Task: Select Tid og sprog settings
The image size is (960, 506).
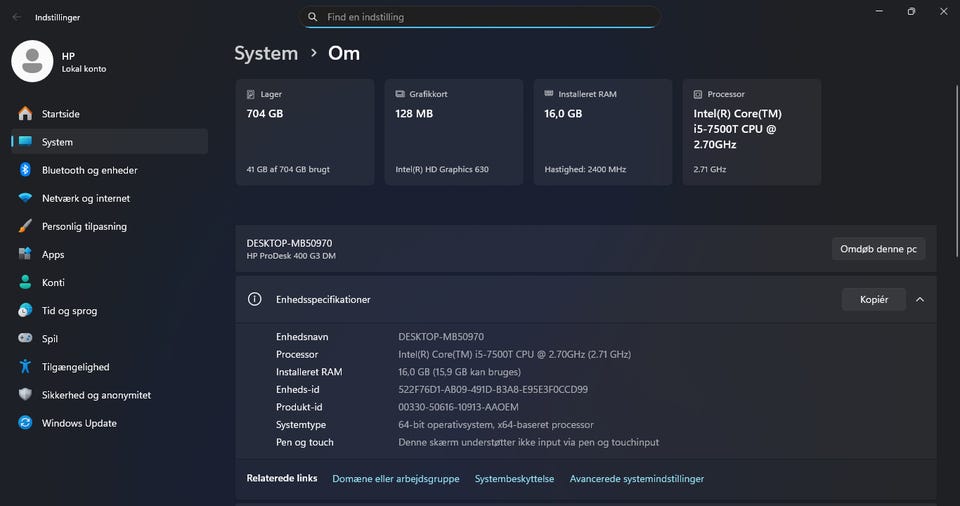Action: click(110, 311)
